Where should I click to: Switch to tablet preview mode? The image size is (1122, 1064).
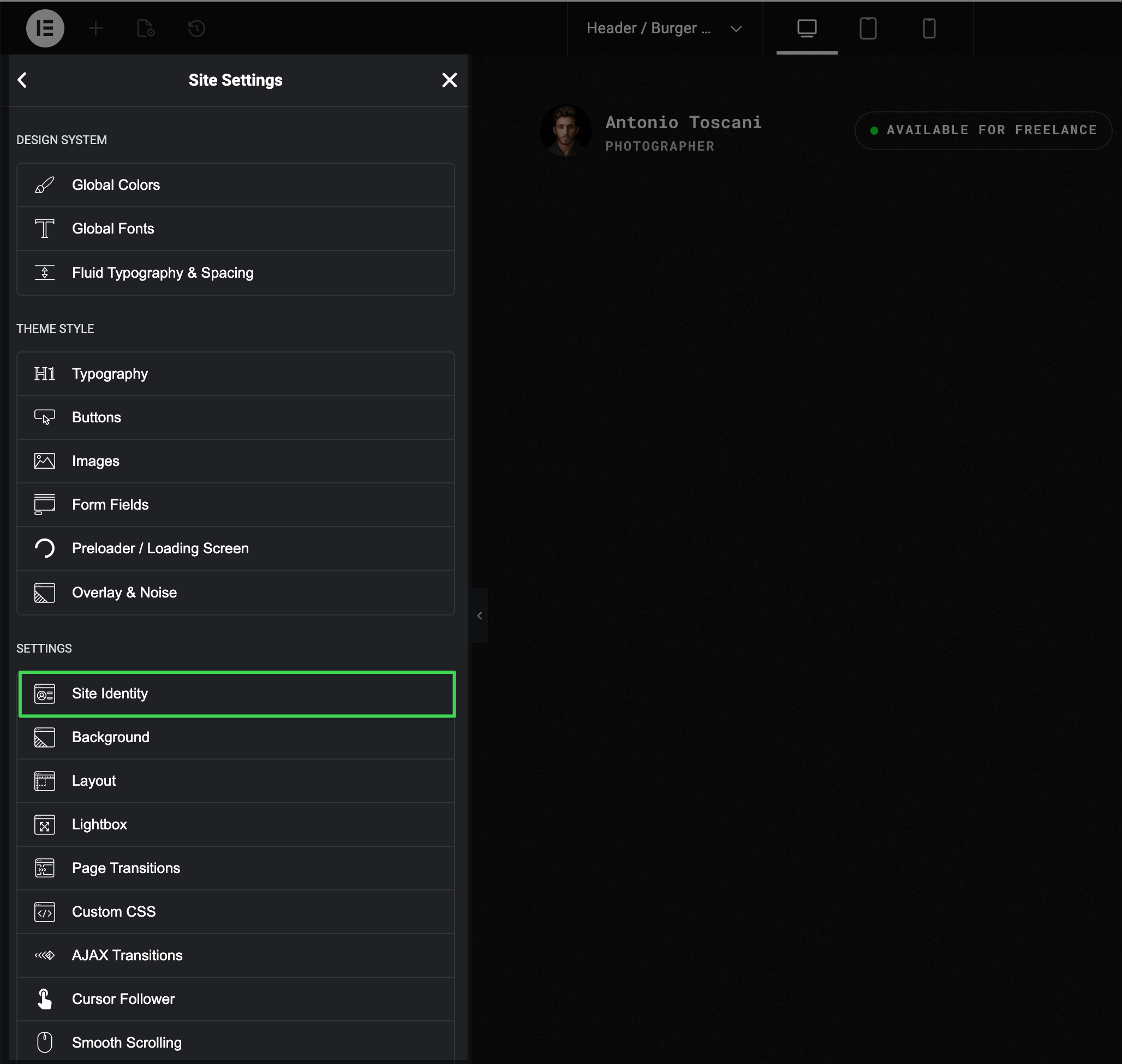tap(867, 28)
